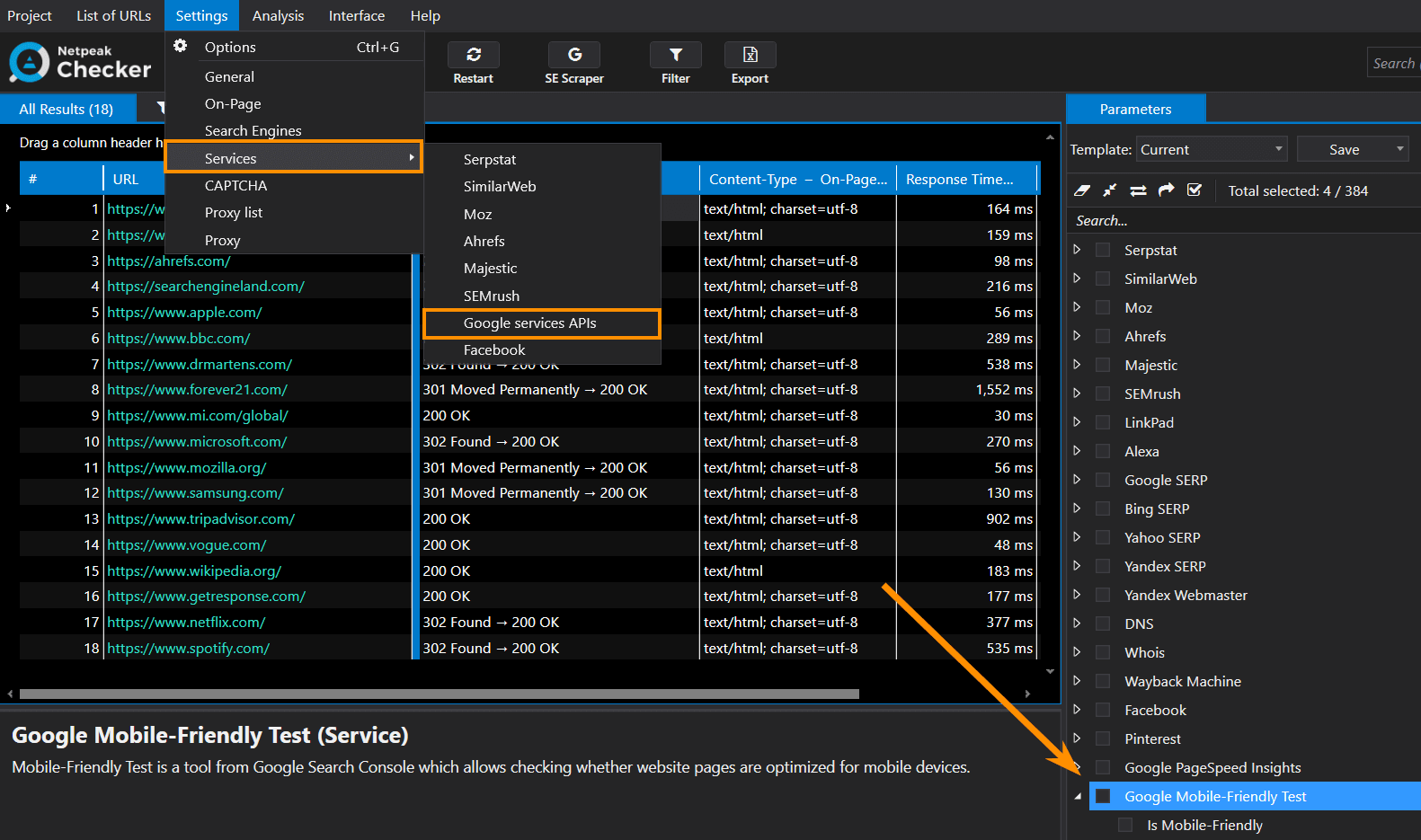Expand the Yandex Webmaster group
1421x840 pixels.
tap(1077, 595)
